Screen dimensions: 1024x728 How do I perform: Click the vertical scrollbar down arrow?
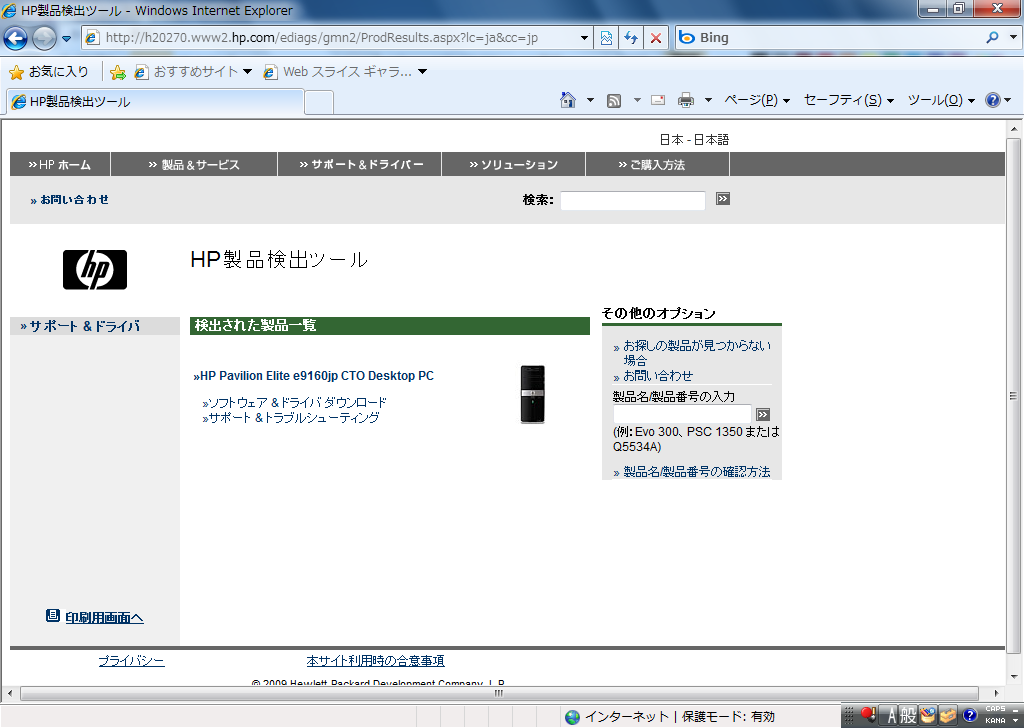1014,676
